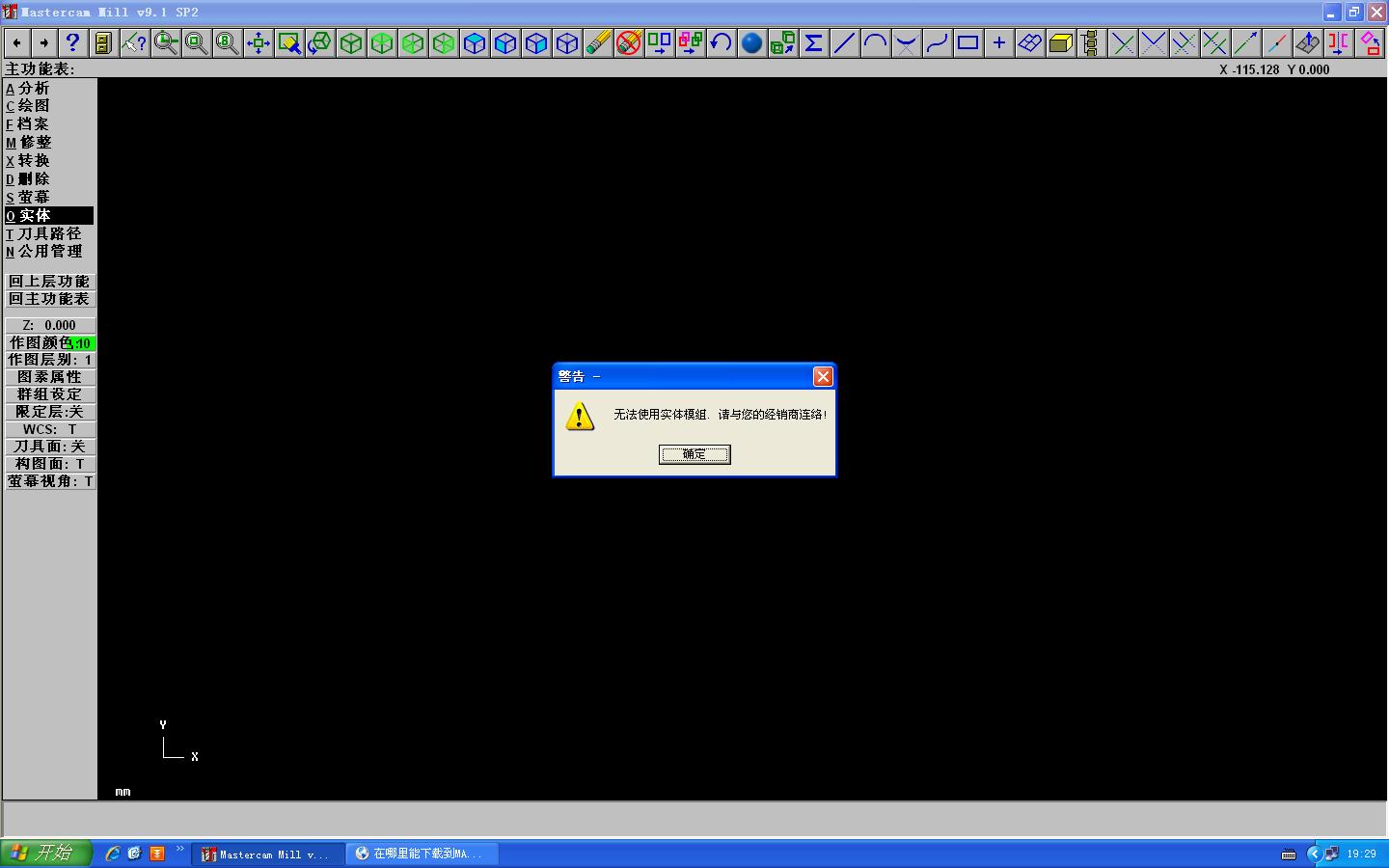Viewport: 1389px width, 868px height.
Task: Close the 警告 warning dialog
Action: click(823, 376)
